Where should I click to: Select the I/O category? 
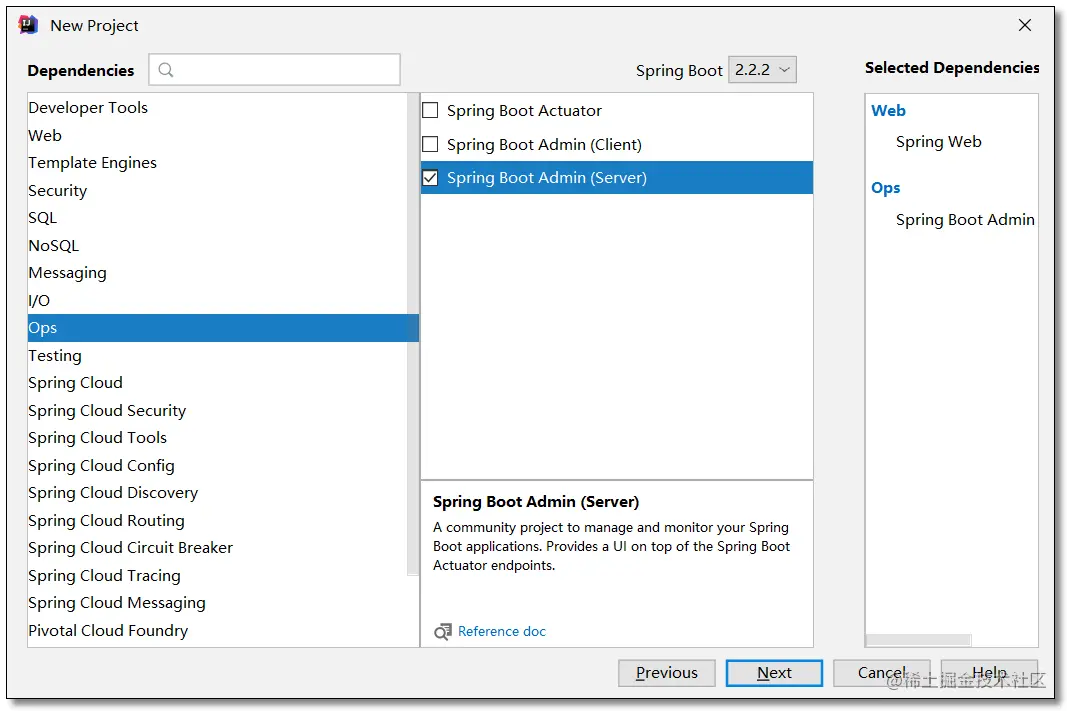[x=218, y=300]
